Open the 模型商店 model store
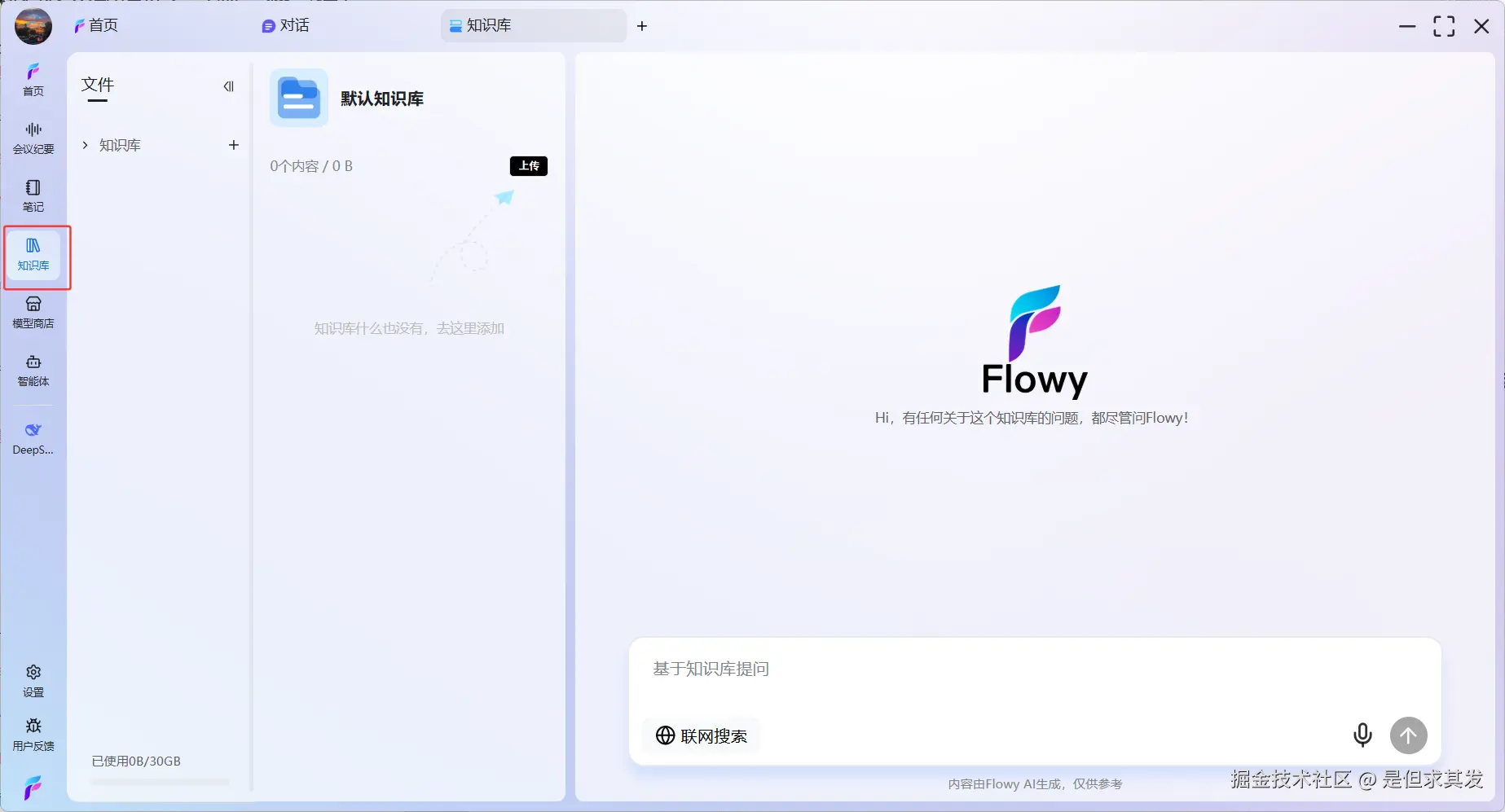This screenshot has height=812, width=1505. tap(33, 312)
